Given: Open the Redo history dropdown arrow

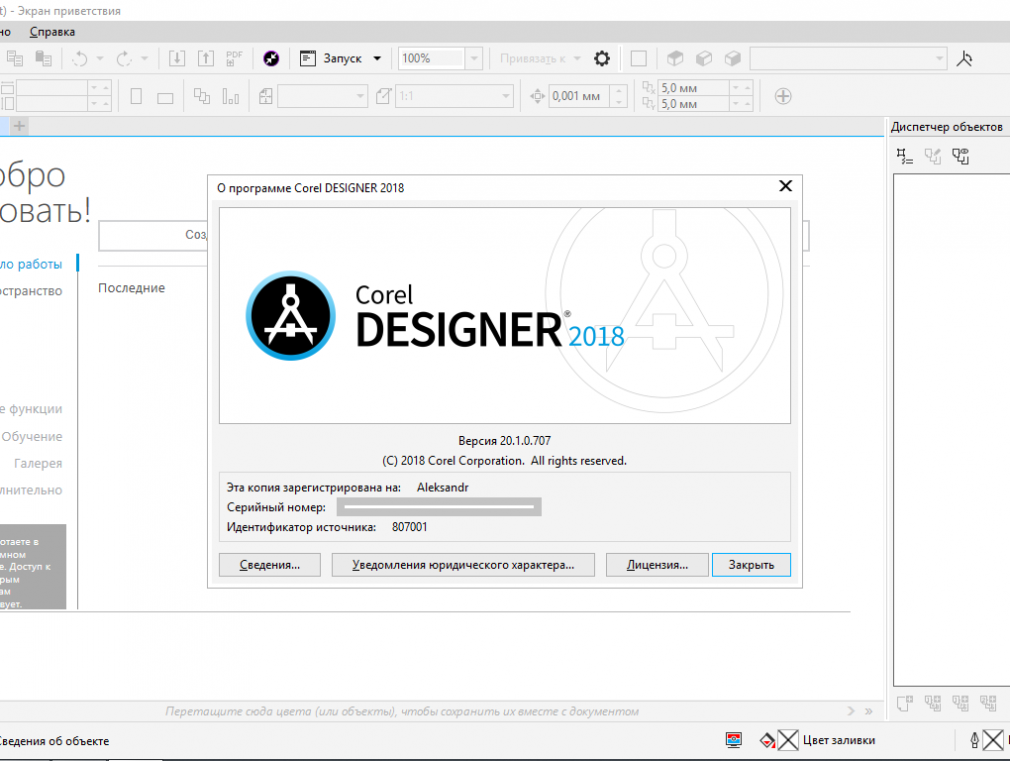Looking at the screenshot, I should click(x=144, y=59).
